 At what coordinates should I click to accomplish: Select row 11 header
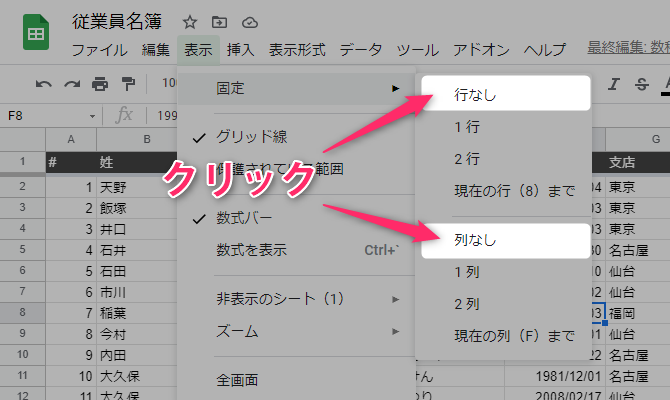point(23,376)
